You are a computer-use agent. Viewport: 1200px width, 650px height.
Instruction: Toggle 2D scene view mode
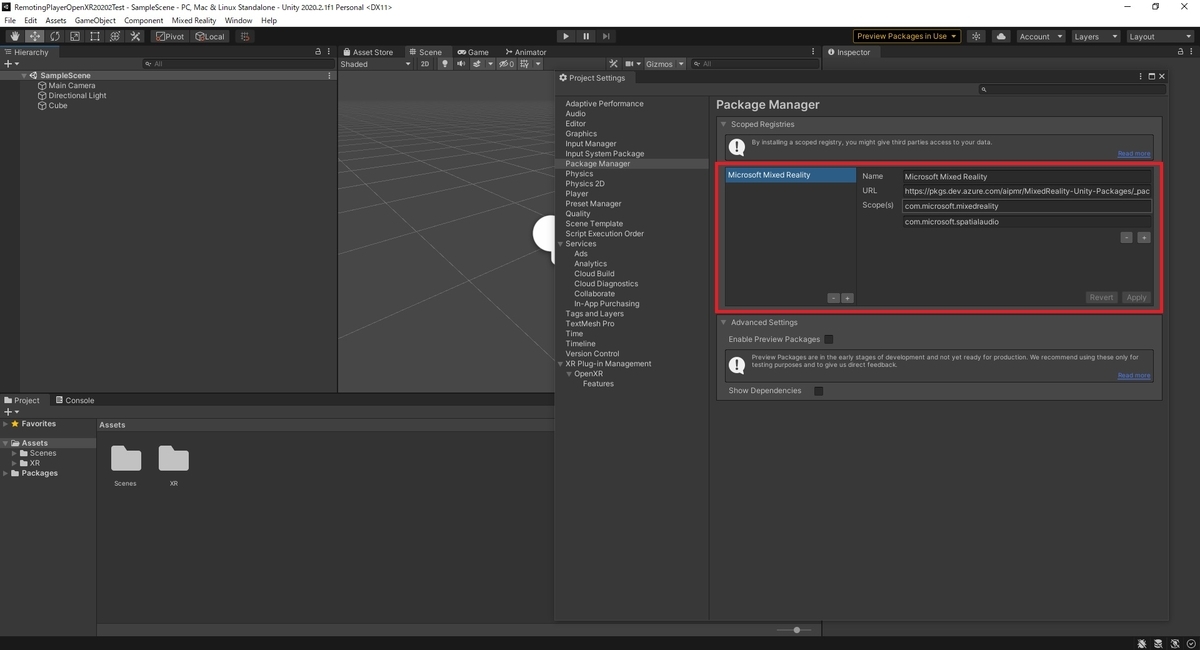[x=425, y=64]
